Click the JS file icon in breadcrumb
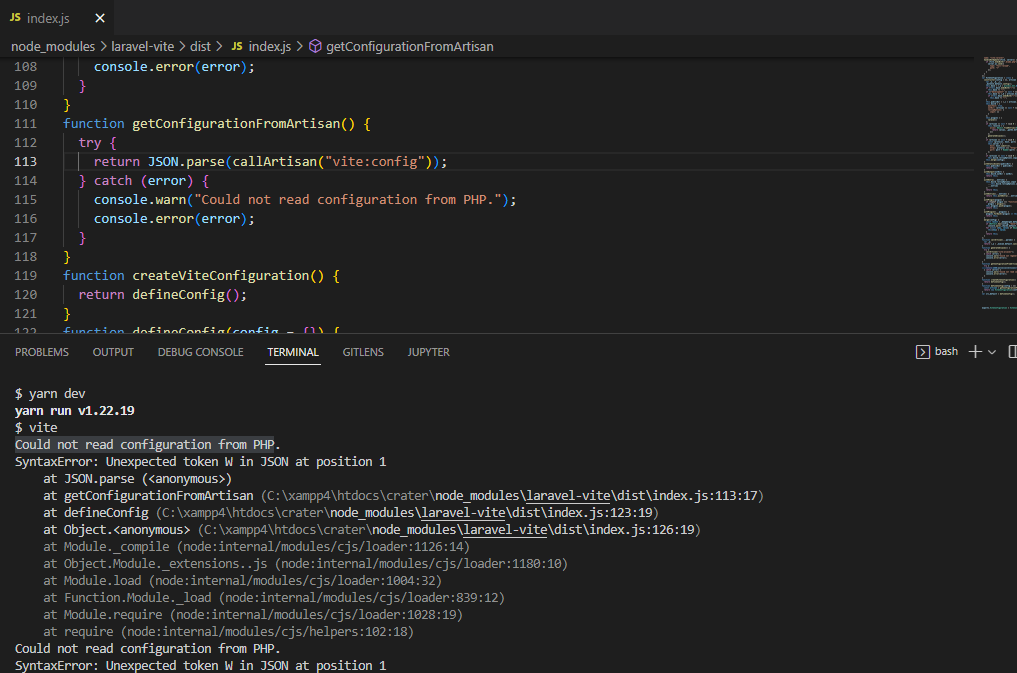Viewport: 1017px width, 673px height. (237, 46)
